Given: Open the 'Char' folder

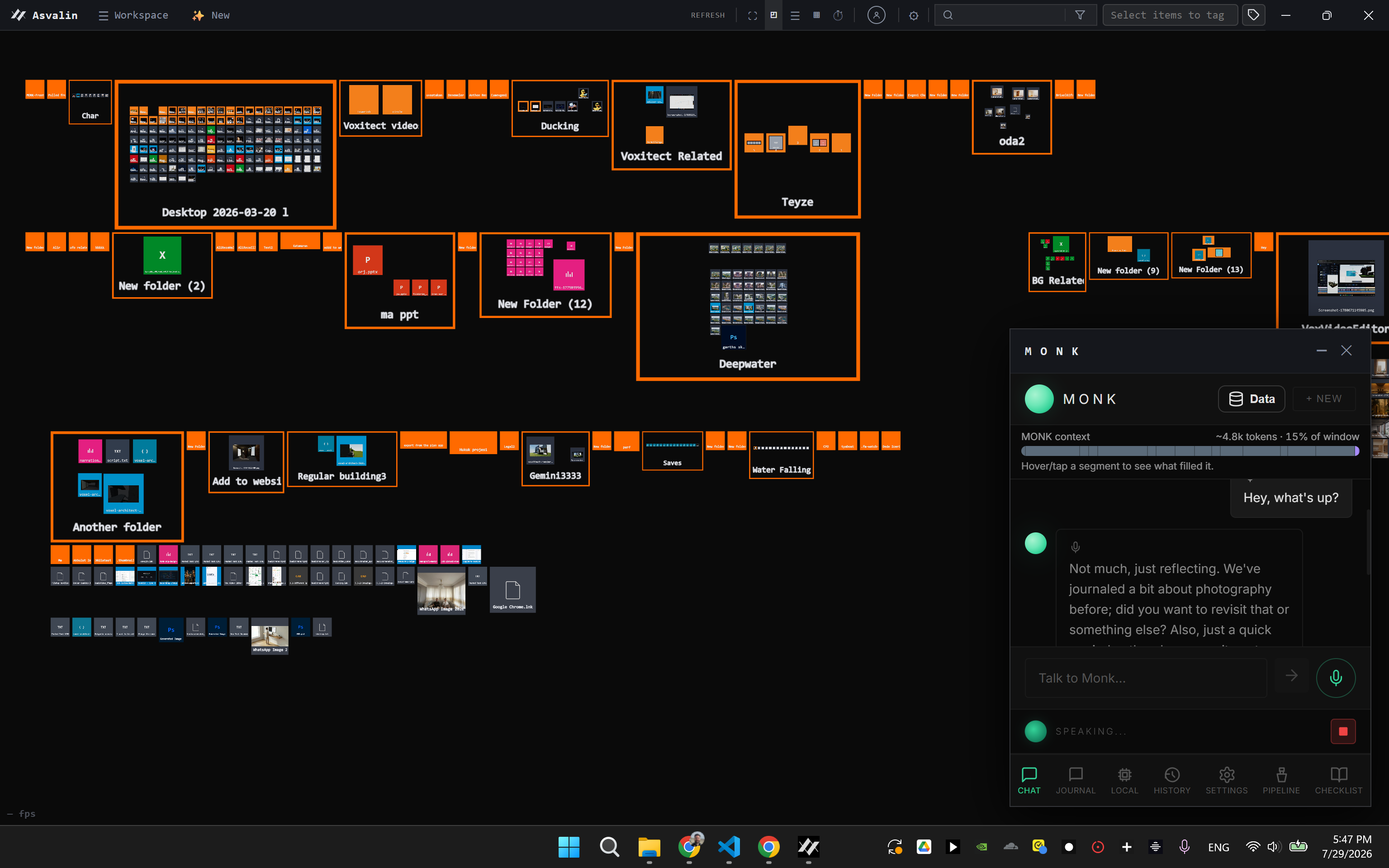Looking at the screenshot, I should click(90, 102).
